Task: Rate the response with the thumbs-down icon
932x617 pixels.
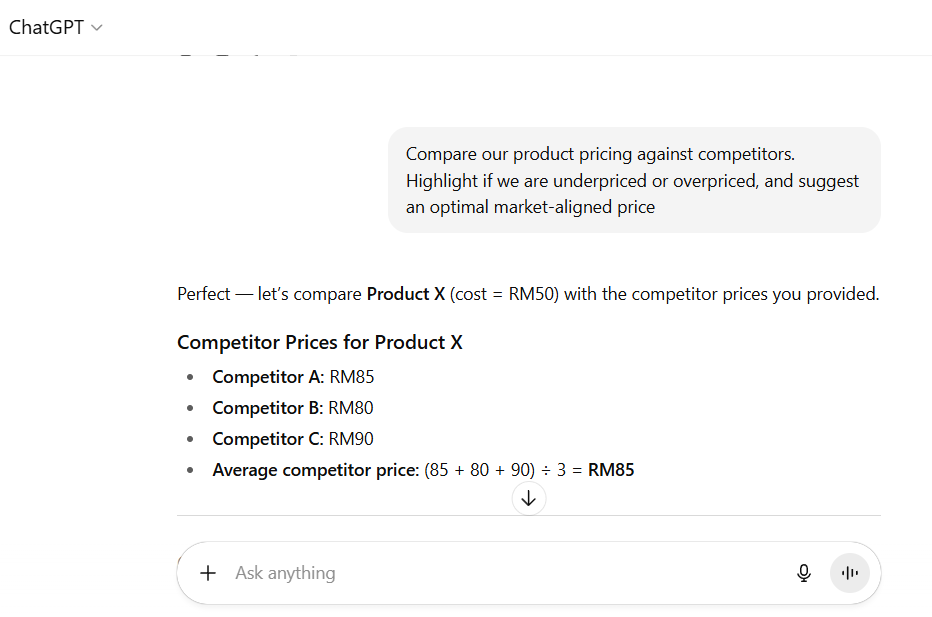Action: pyautogui.click(x=257, y=48)
